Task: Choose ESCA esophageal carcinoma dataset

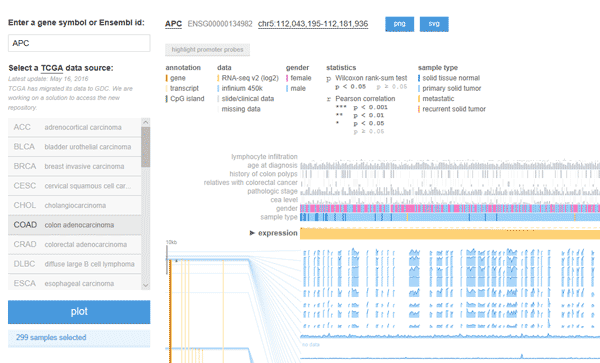Action: pyautogui.click(x=75, y=283)
